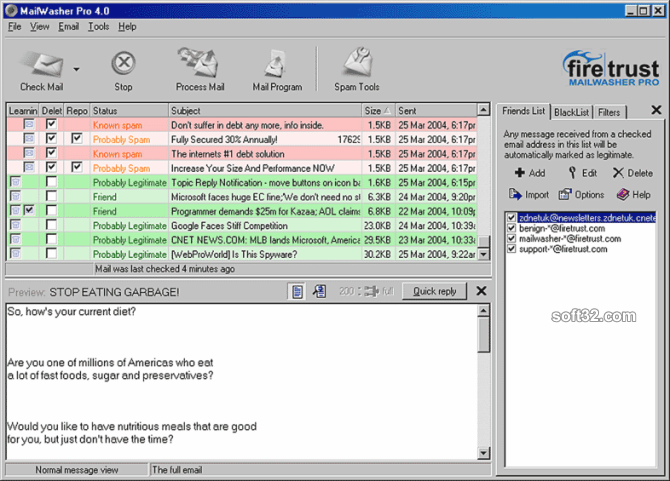The image size is (670, 481).
Task: Uncheck support-*@firetrust.com friend entry
Action: (x=511, y=249)
